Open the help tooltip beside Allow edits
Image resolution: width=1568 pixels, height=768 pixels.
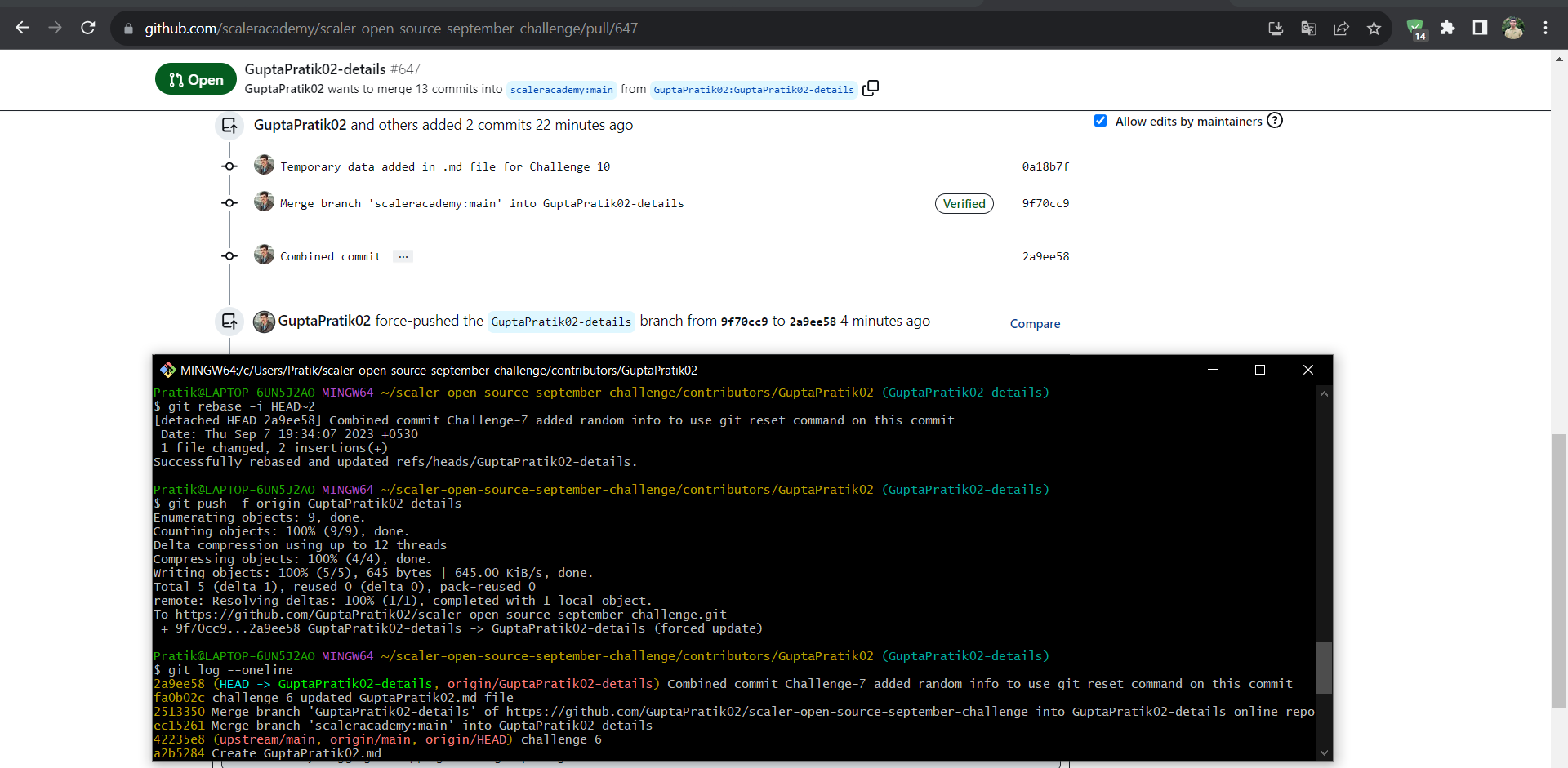coord(1276,120)
